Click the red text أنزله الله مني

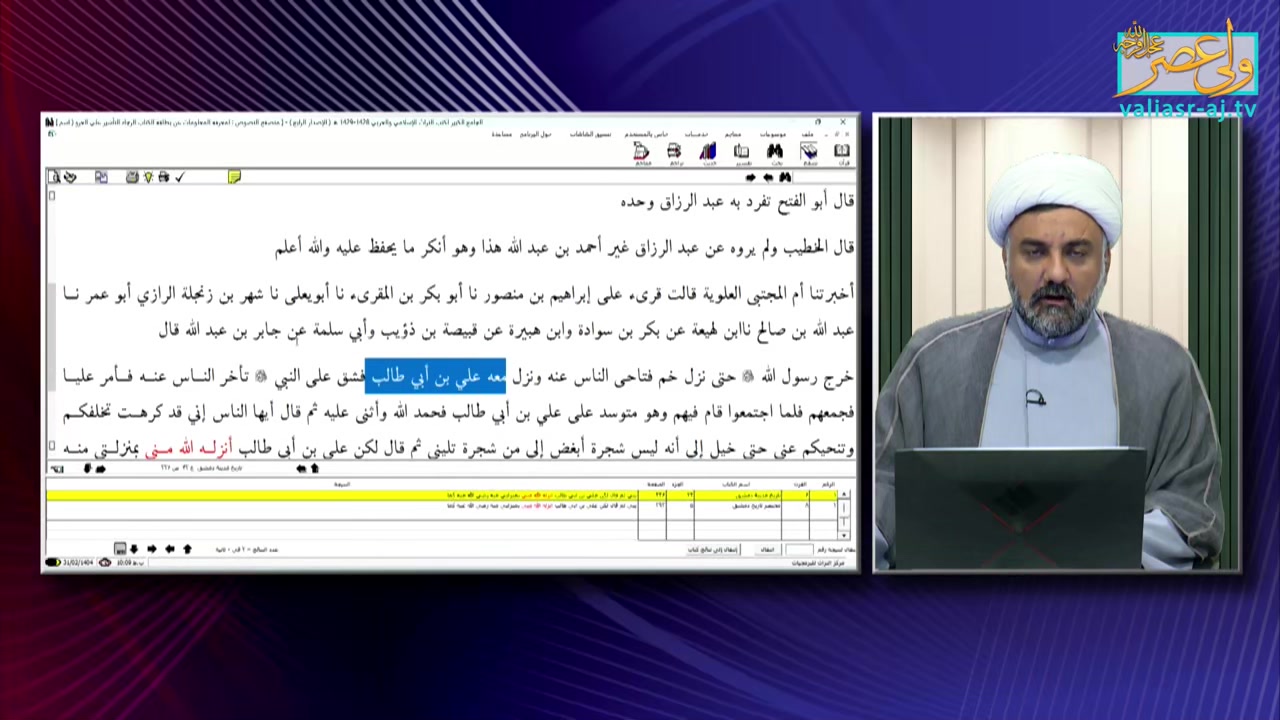[x=188, y=450]
